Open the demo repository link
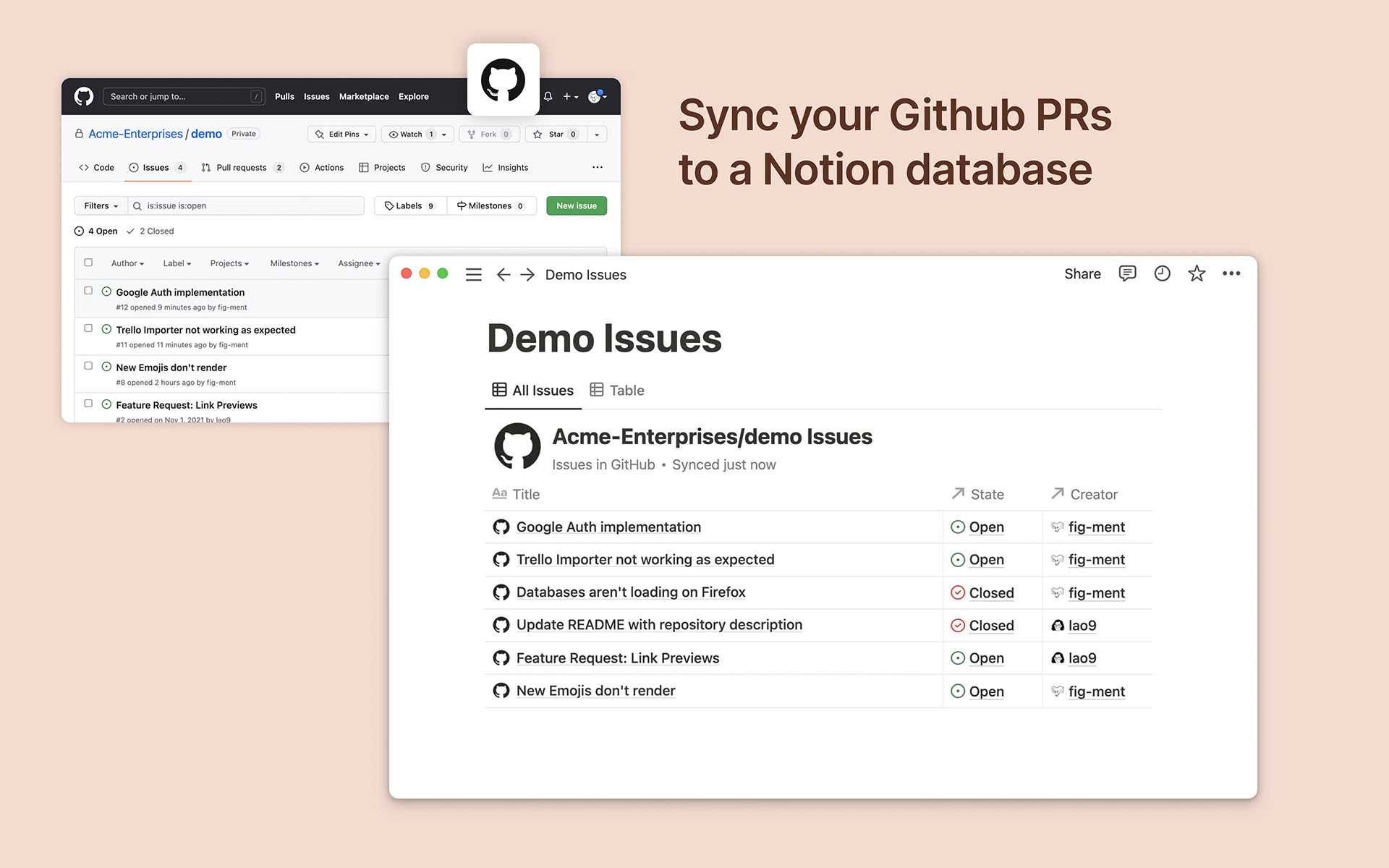 click(206, 134)
